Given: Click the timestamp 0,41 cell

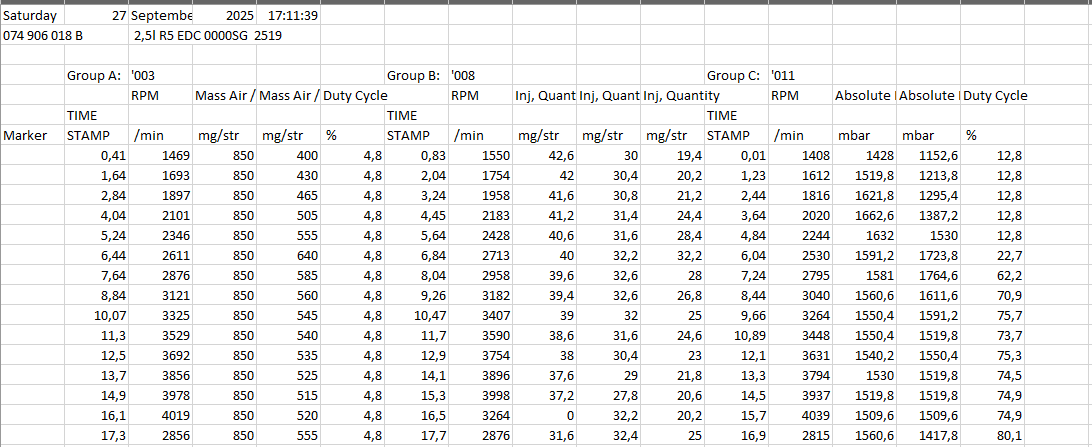Looking at the screenshot, I should pos(96,155).
